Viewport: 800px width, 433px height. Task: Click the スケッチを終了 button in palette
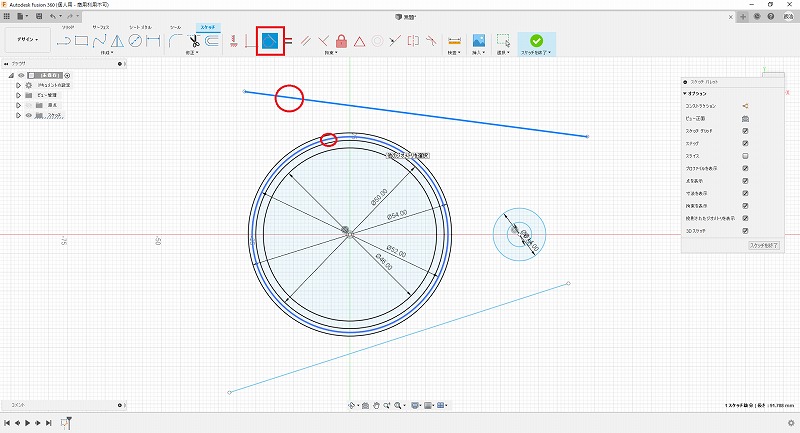[763, 244]
